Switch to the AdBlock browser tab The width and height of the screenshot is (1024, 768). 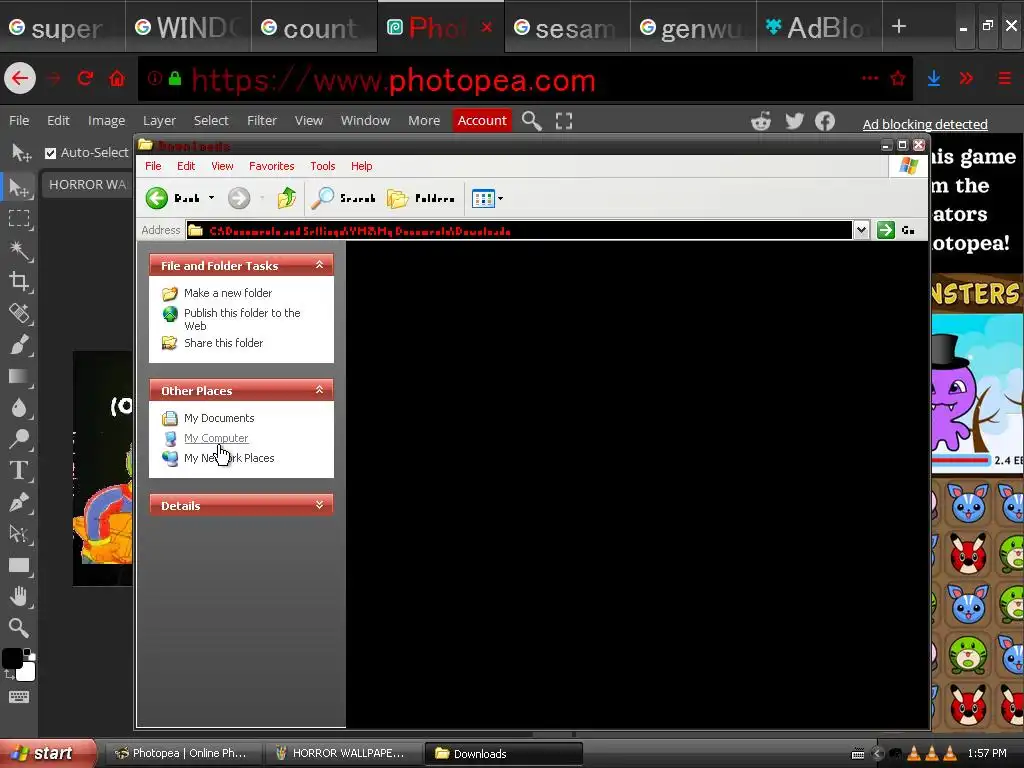coord(819,27)
